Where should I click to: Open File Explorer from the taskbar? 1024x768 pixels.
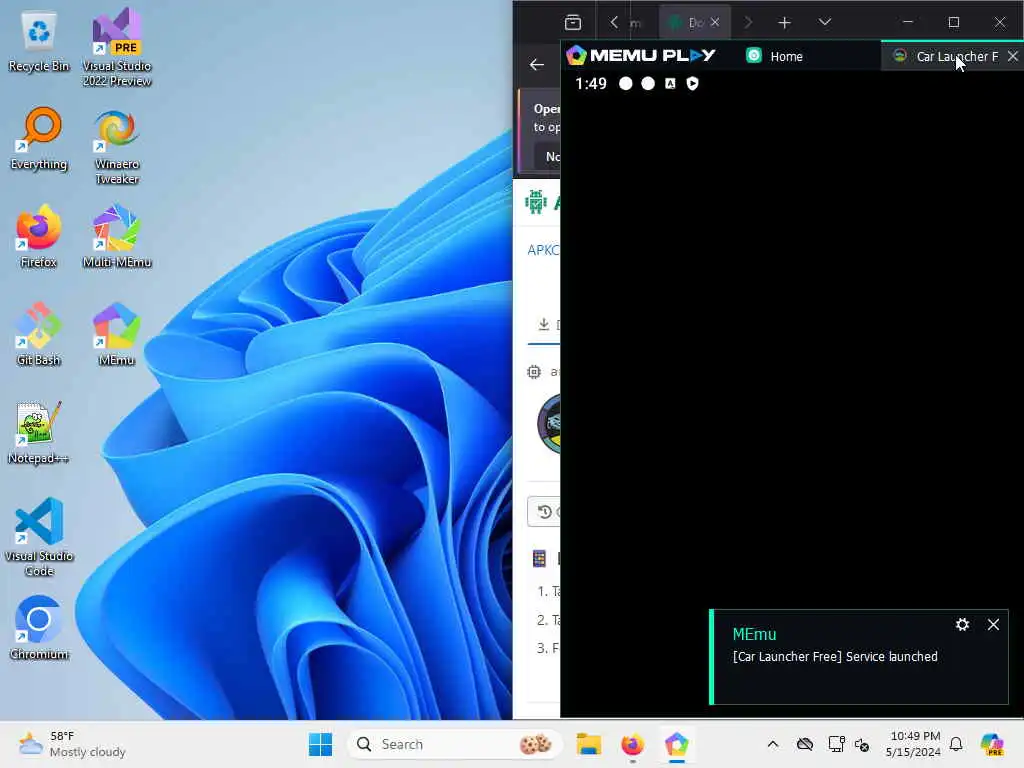(588, 744)
